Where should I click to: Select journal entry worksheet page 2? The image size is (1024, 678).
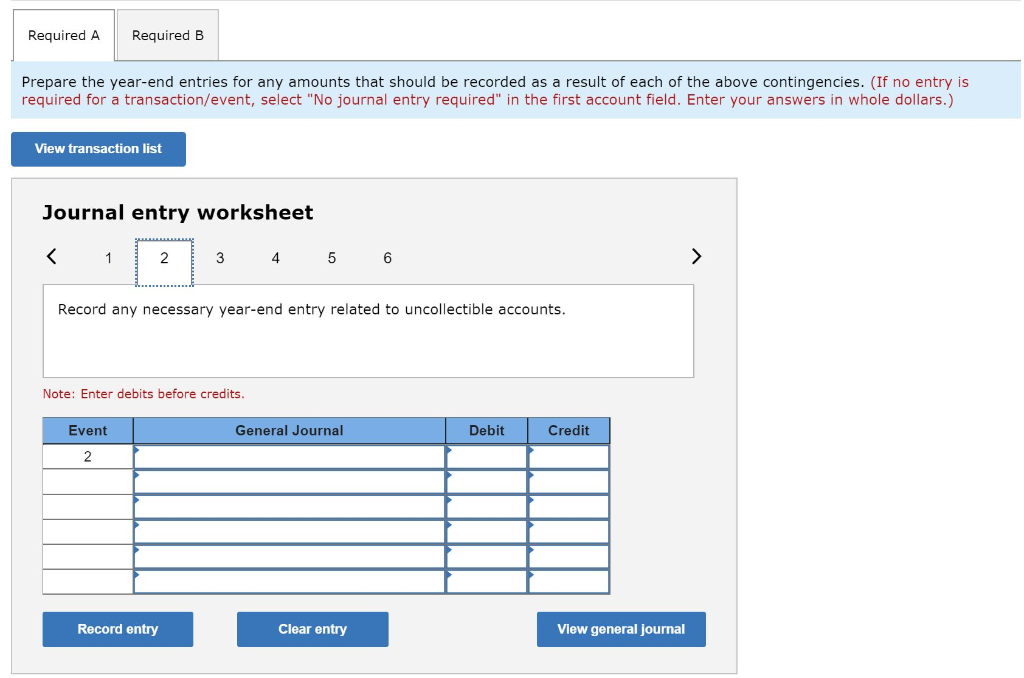tap(164, 262)
